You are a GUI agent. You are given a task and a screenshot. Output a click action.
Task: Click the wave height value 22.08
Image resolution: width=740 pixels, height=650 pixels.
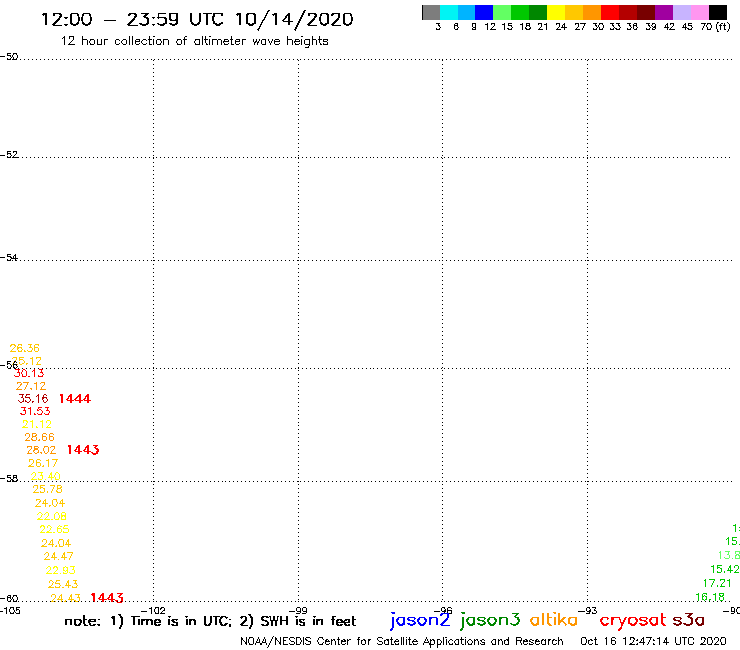[x=52, y=516]
